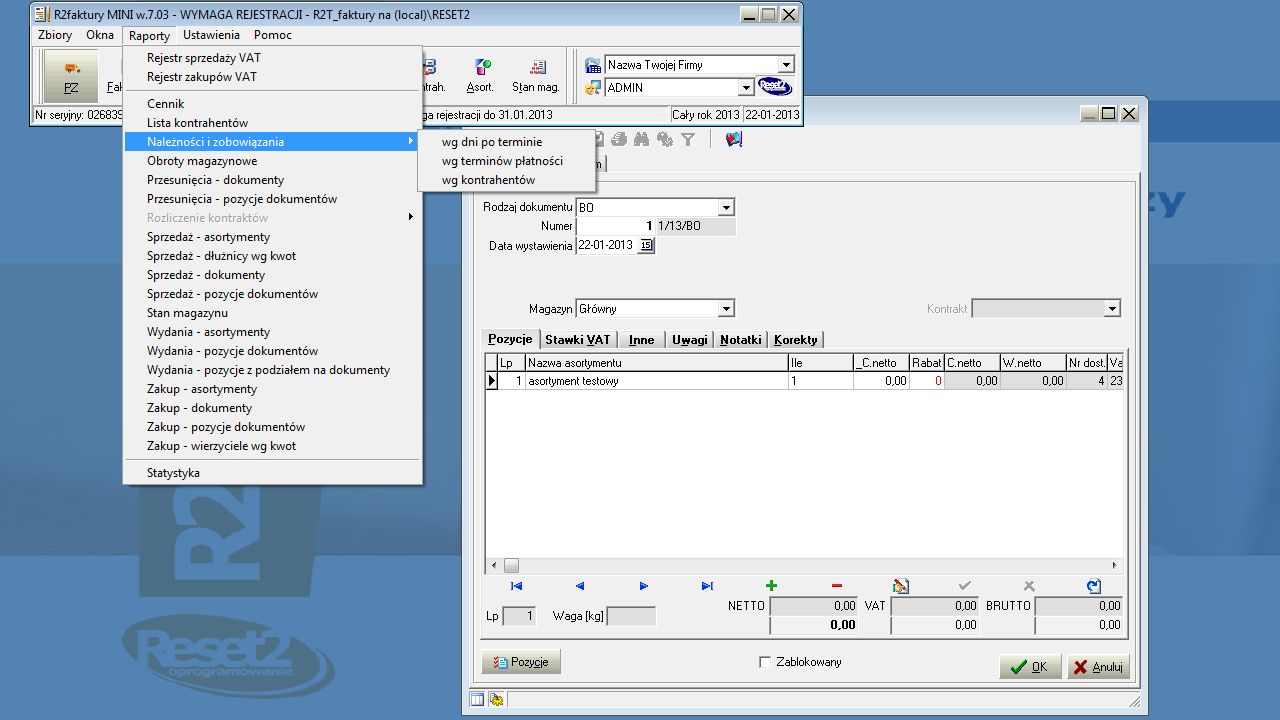The height and width of the screenshot is (720, 1280).
Task: Expand the Rodzaj dokumentu dropdown
Action: (x=726, y=208)
